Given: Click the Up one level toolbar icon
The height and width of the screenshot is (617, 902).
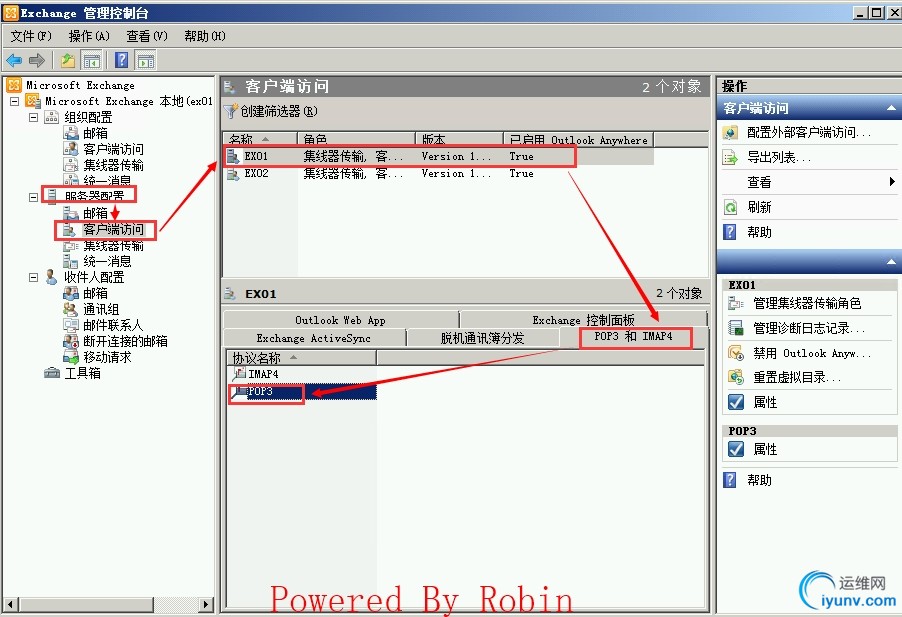Looking at the screenshot, I should 68,60.
